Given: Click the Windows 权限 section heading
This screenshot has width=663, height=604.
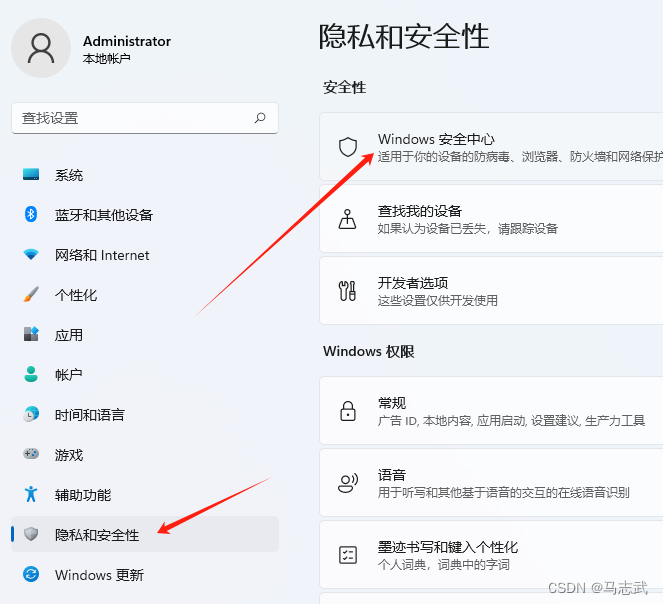Looking at the screenshot, I should tap(368, 351).
